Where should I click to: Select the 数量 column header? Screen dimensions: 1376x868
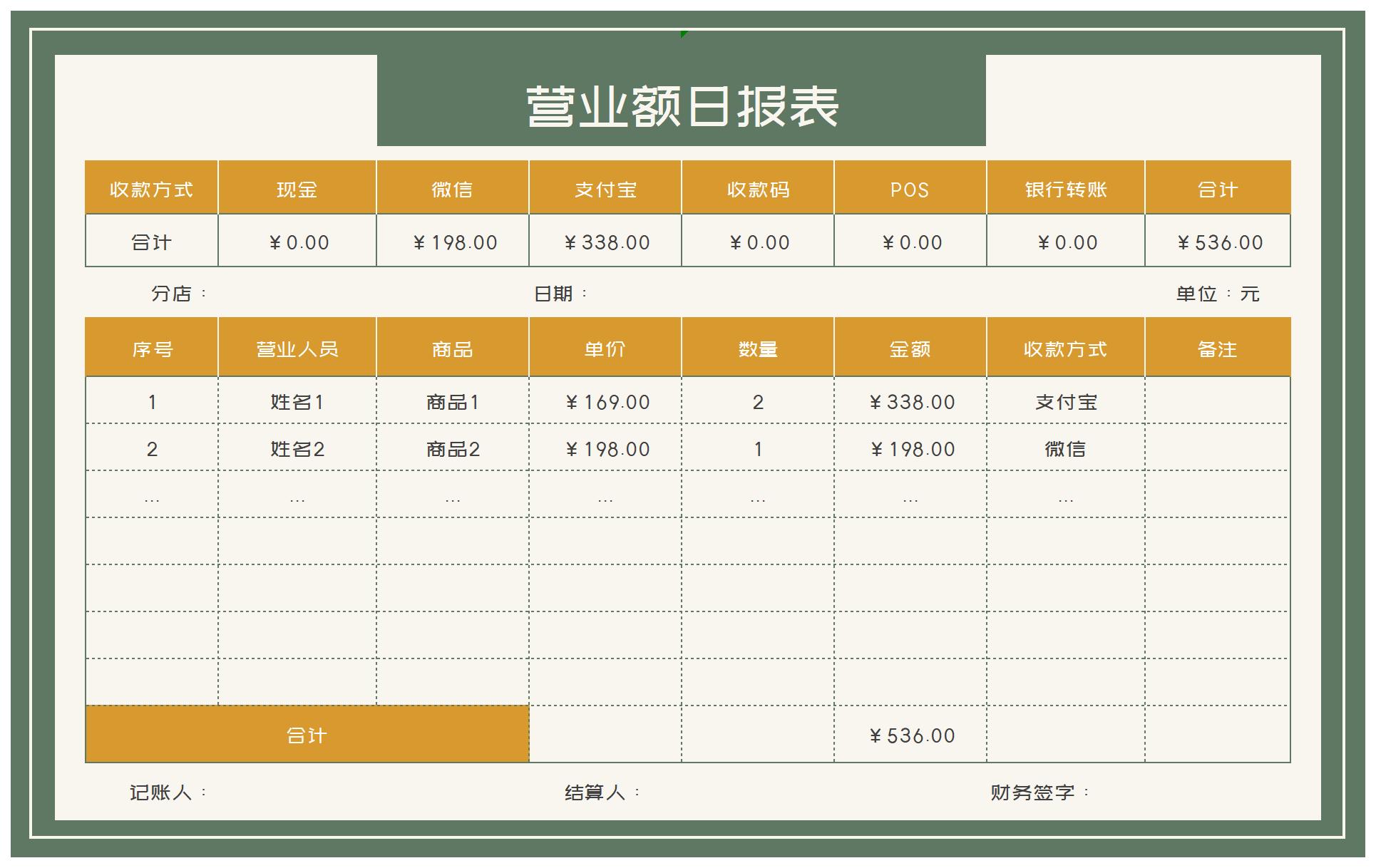click(758, 348)
